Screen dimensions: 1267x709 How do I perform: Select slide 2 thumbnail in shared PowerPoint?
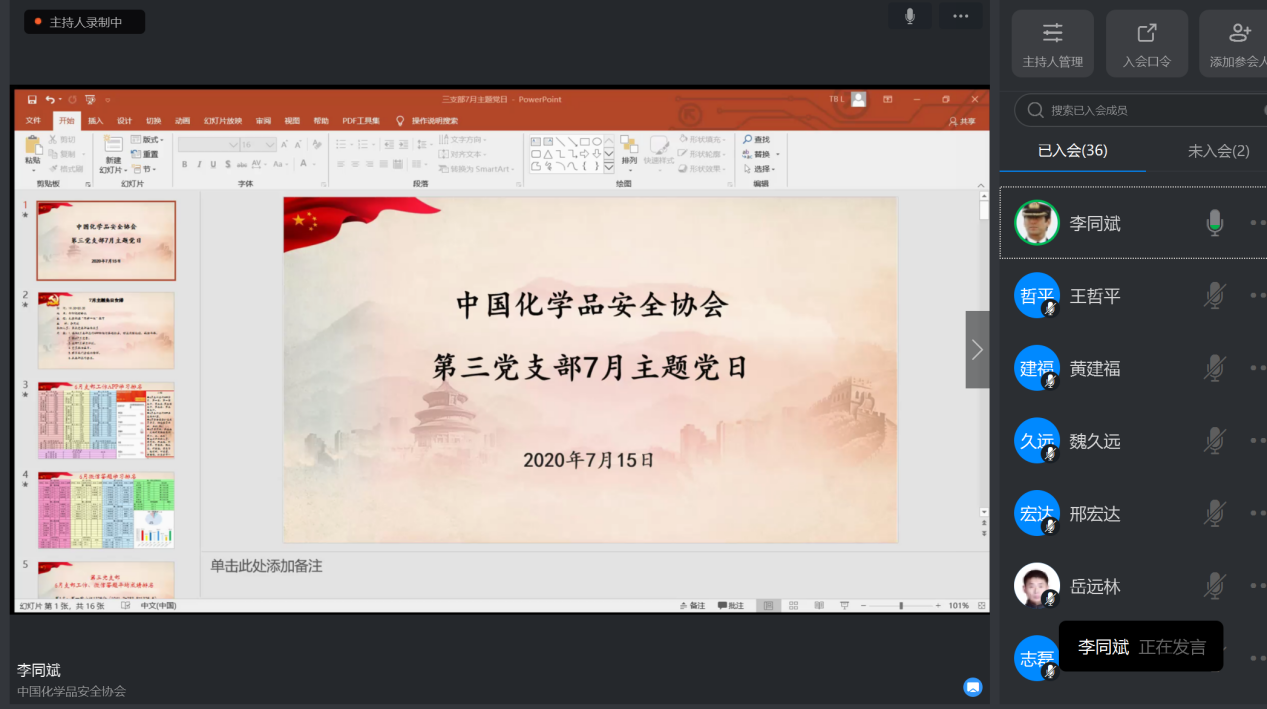106,330
